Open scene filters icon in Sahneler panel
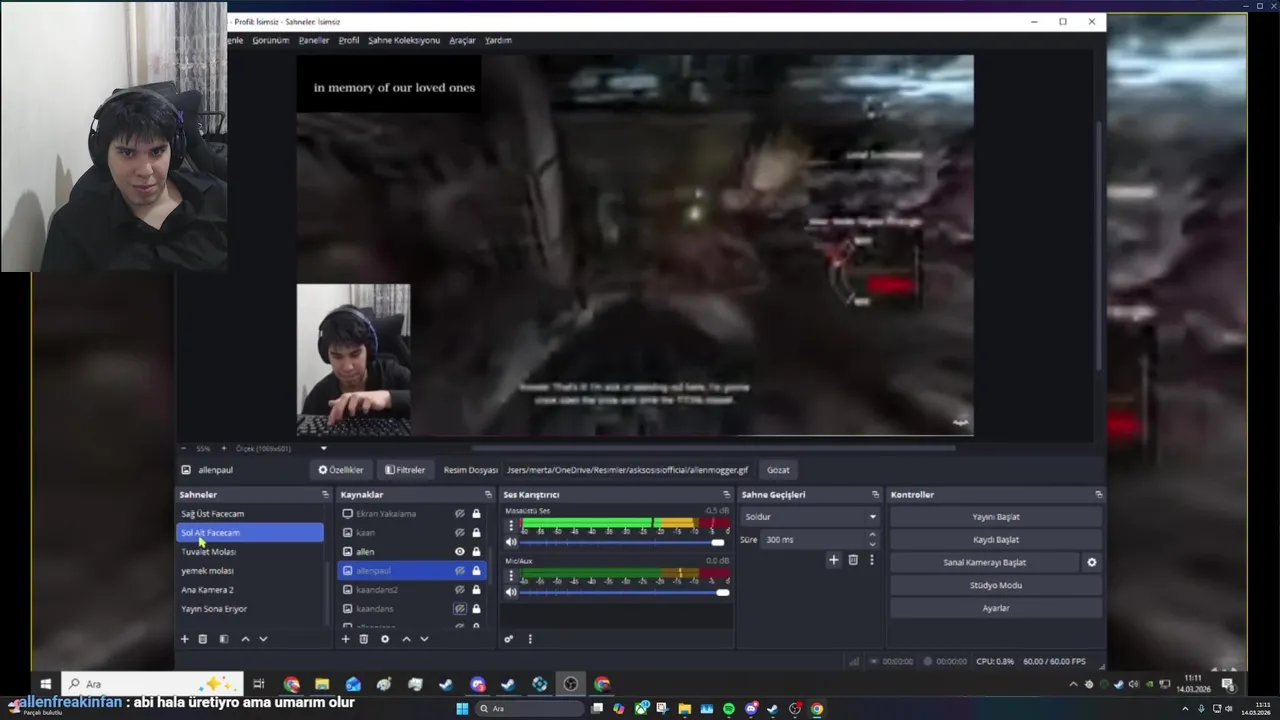Screen dimensions: 1280x720 224,639
